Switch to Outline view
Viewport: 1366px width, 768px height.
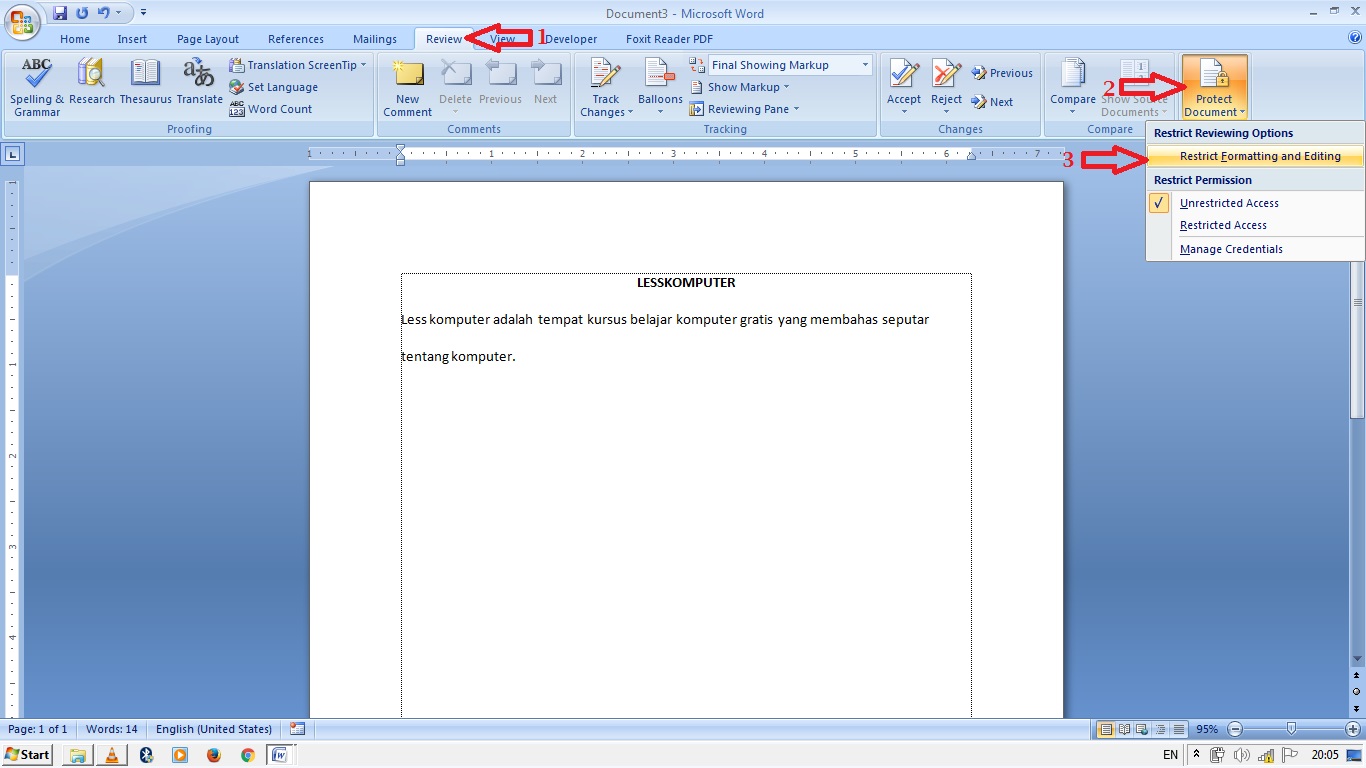pos(1160,729)
